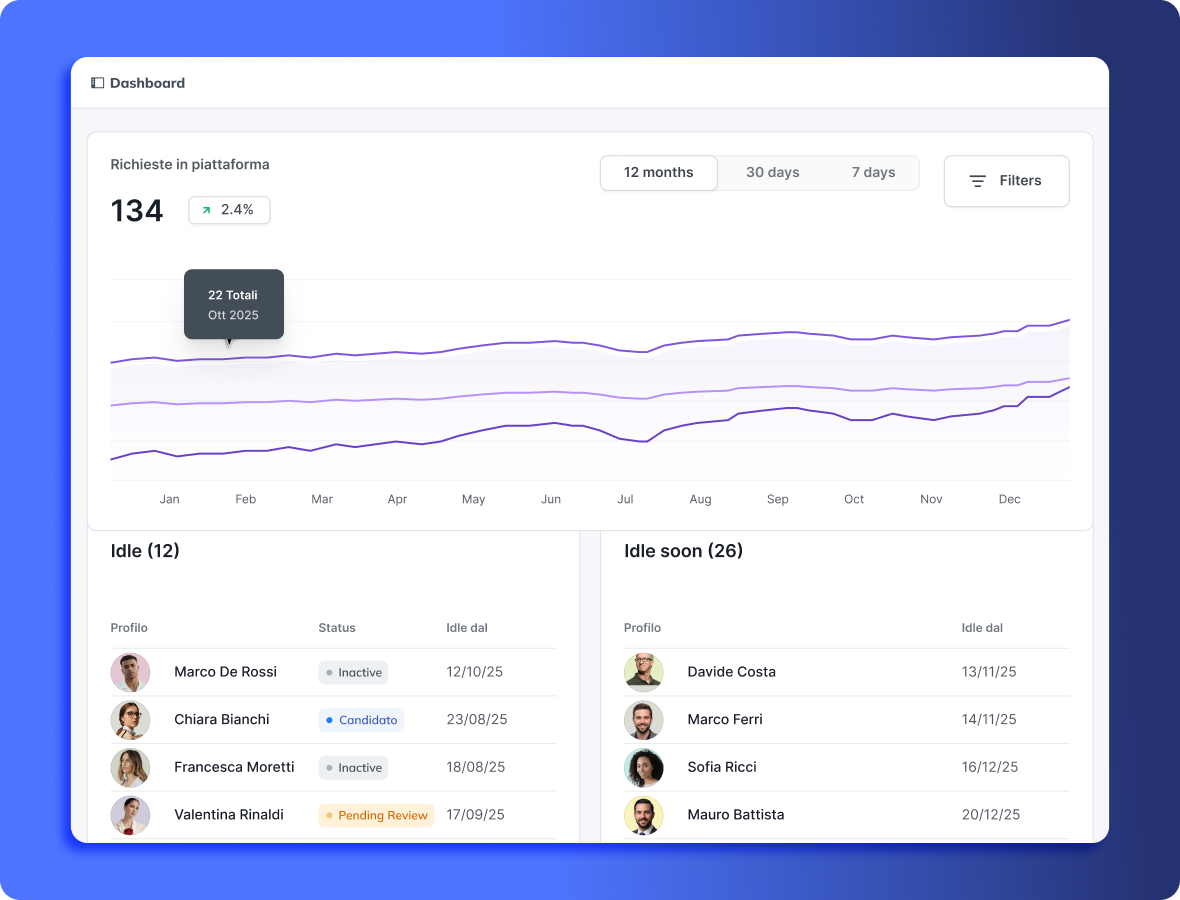Click the green trend arrow icon
The image size is (1180, 900).
[206, 210]
